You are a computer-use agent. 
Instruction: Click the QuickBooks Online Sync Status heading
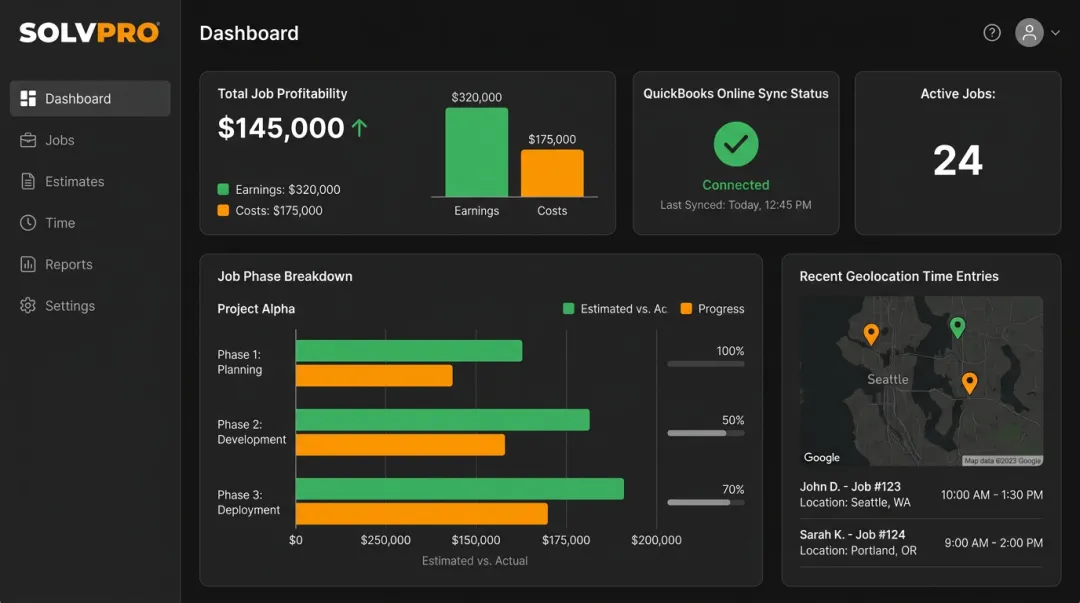(x=736, y=94)
